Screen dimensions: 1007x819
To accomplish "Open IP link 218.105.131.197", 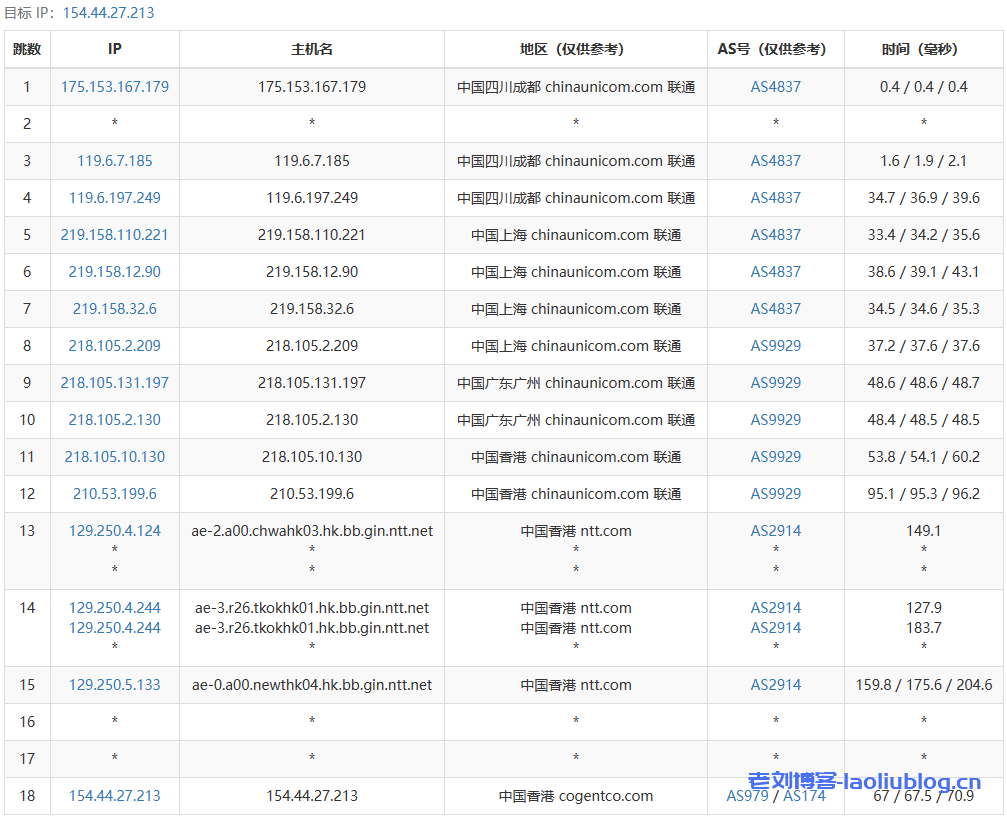I will click(114, 383).
